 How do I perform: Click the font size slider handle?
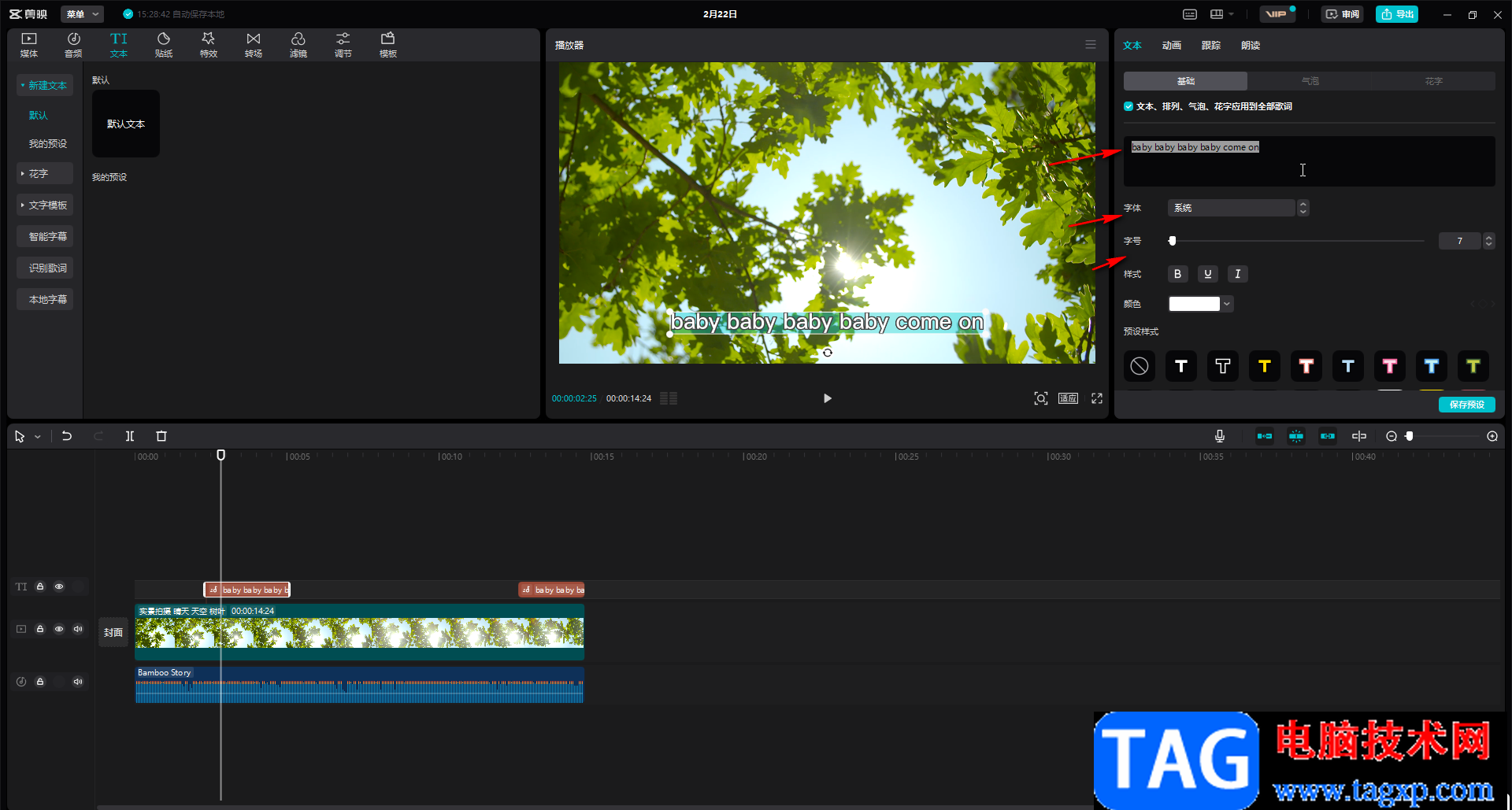tap(1172, 241)
